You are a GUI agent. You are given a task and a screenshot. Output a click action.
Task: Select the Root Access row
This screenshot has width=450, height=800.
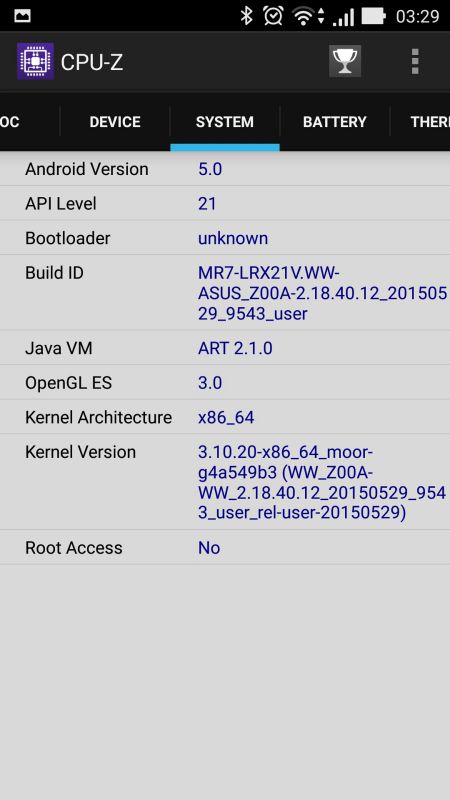225,547
